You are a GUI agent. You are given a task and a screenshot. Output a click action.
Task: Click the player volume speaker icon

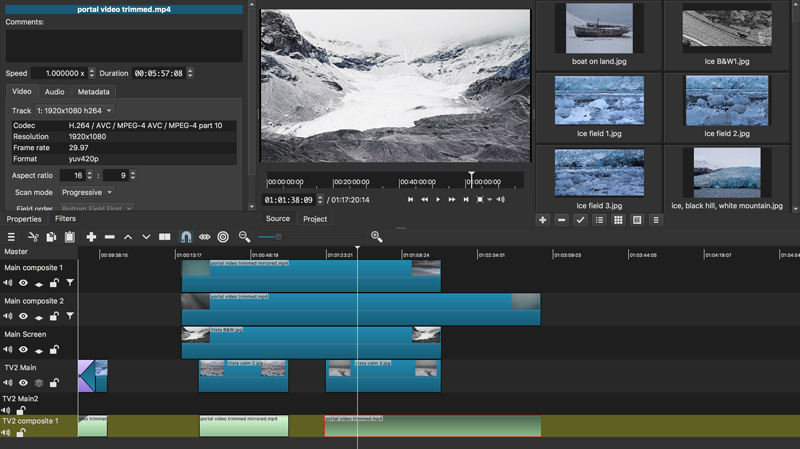[501, 199]
